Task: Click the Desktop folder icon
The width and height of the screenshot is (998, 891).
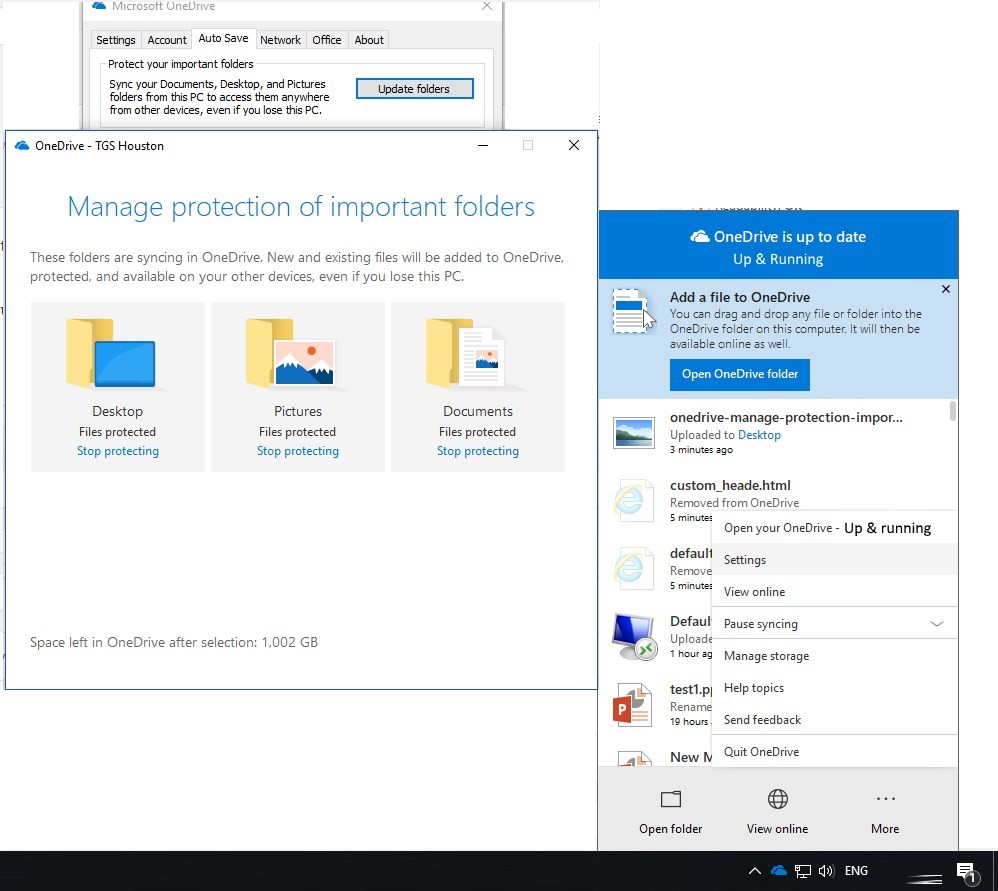Action: pyautogui.click(x=111, y=354)
